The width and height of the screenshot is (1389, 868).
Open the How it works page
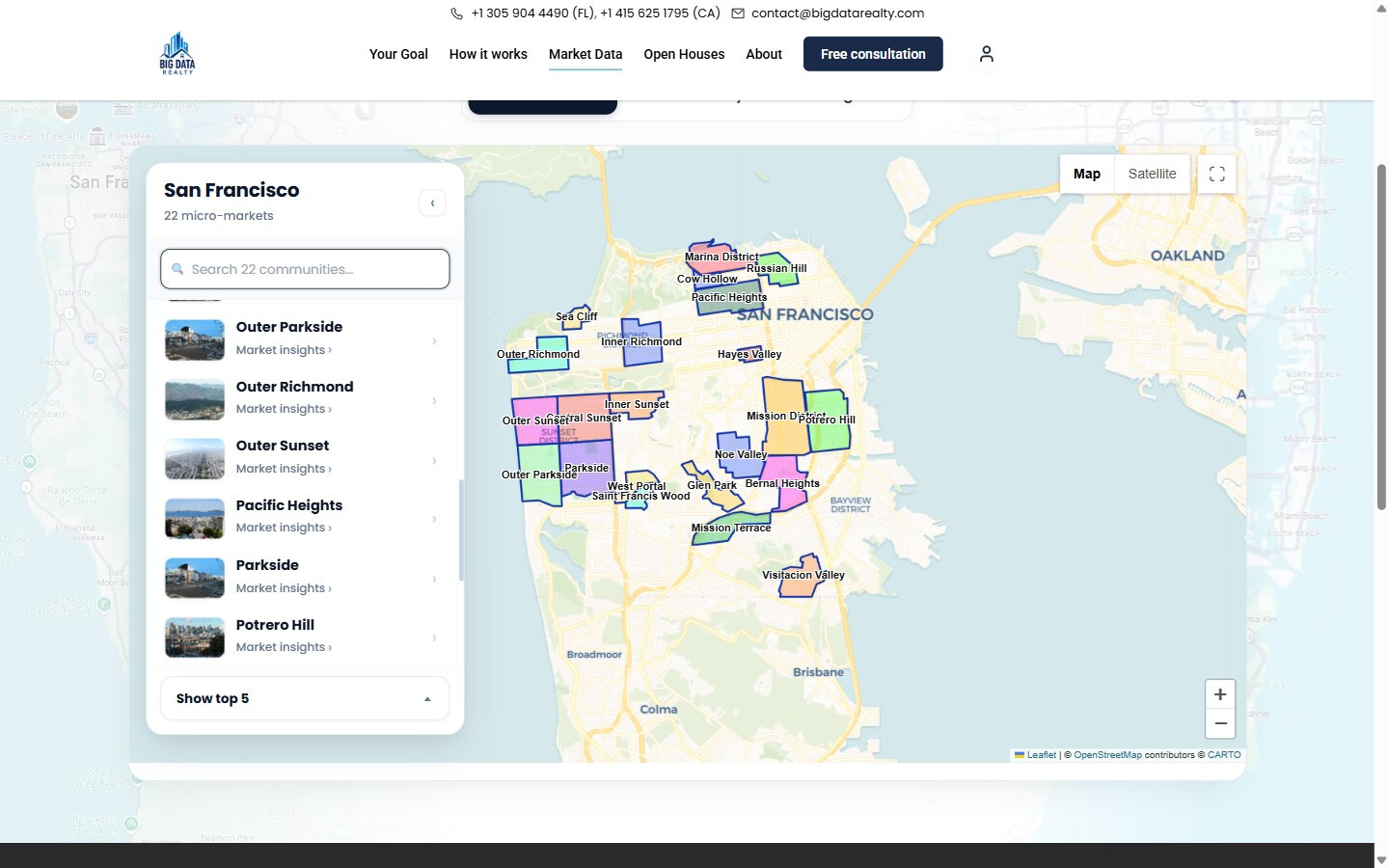pos(488,54)
